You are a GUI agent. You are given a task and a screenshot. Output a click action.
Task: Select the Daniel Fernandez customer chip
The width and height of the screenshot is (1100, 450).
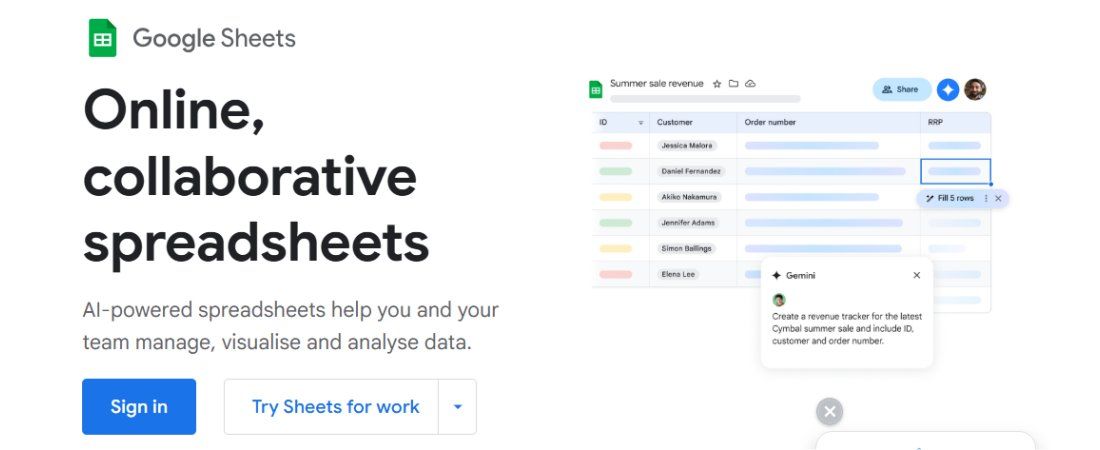[691, 171]
